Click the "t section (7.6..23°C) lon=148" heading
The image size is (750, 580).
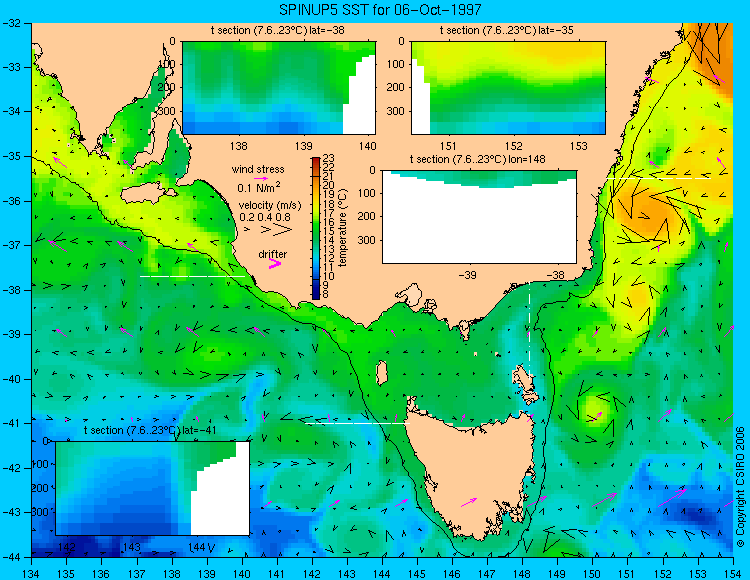click(477, 159)
